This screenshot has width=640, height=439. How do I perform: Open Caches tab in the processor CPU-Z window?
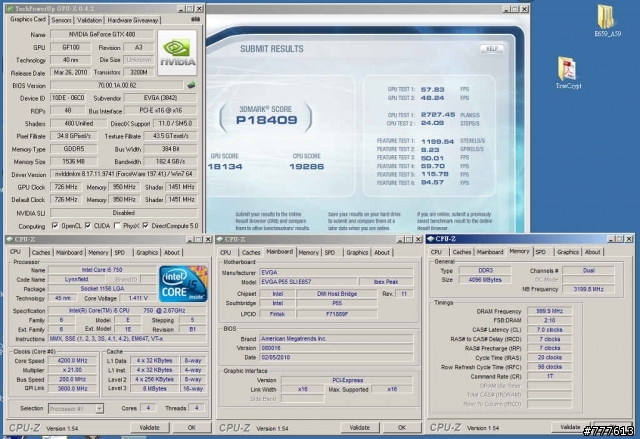[41, 253]
